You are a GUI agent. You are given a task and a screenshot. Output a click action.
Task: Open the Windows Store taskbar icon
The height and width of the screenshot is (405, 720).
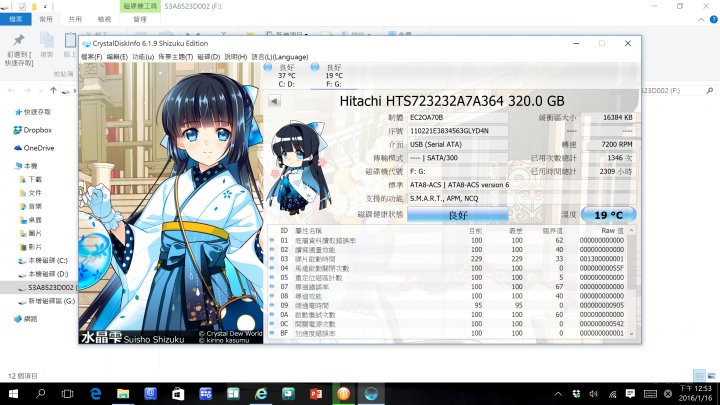178,394
